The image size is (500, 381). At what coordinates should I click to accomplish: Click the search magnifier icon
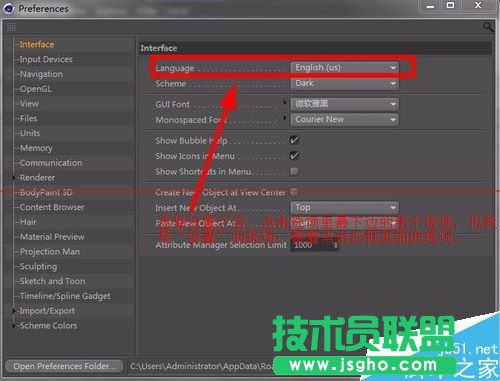tap(488, 27)
